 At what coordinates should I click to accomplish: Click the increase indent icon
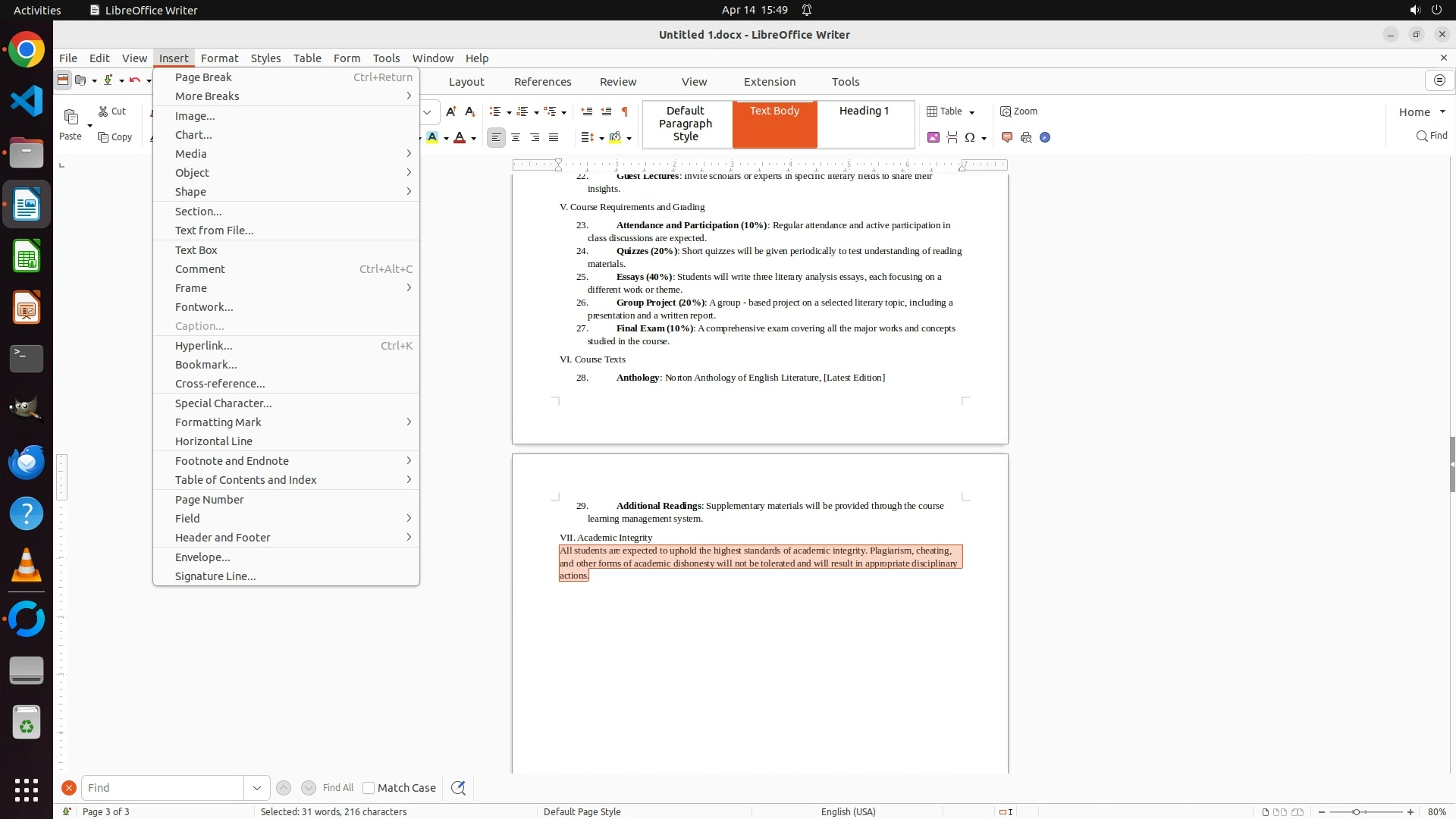coord(586,111)
